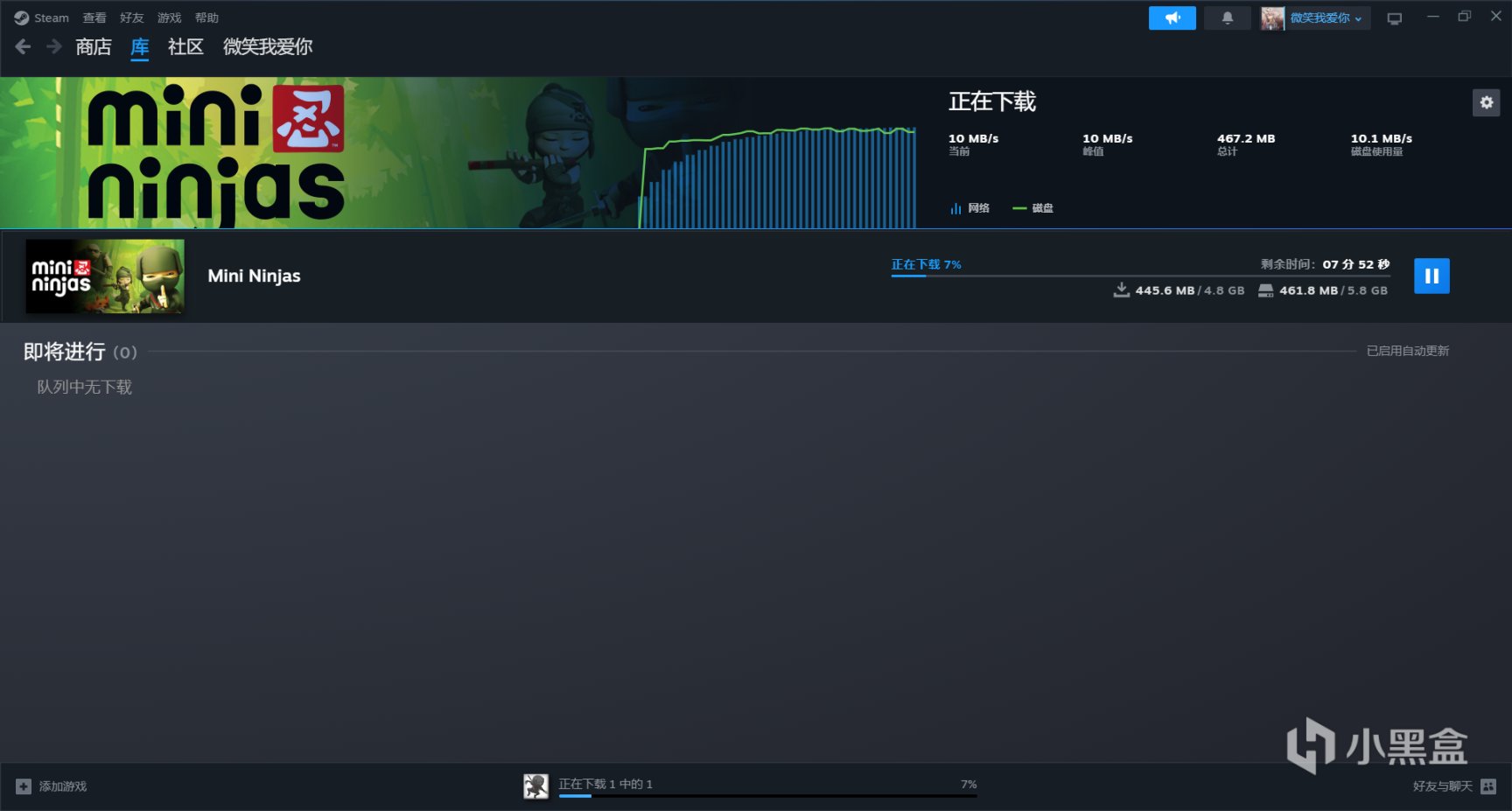Click the 461.8 MB / 5.8 GB text

tap(1333, 290)
